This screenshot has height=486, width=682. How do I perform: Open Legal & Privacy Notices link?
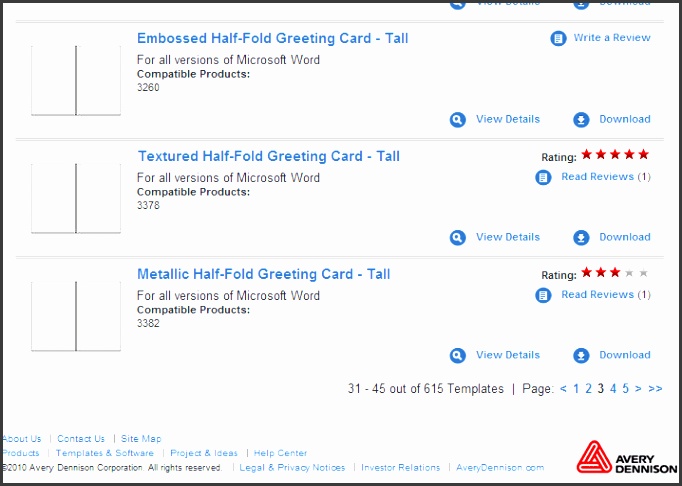292,468
